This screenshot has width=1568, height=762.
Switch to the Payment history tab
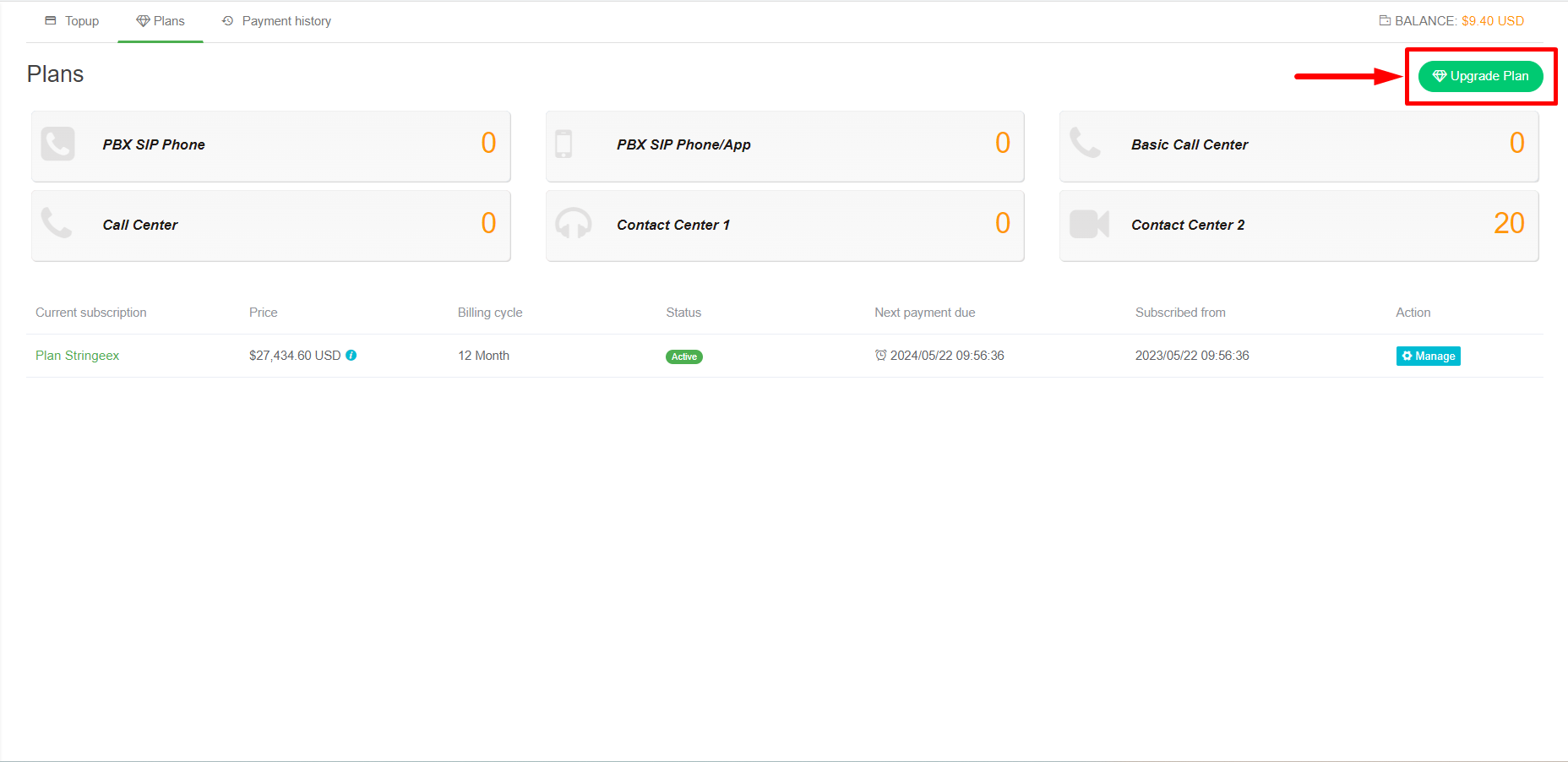point(276,21)
